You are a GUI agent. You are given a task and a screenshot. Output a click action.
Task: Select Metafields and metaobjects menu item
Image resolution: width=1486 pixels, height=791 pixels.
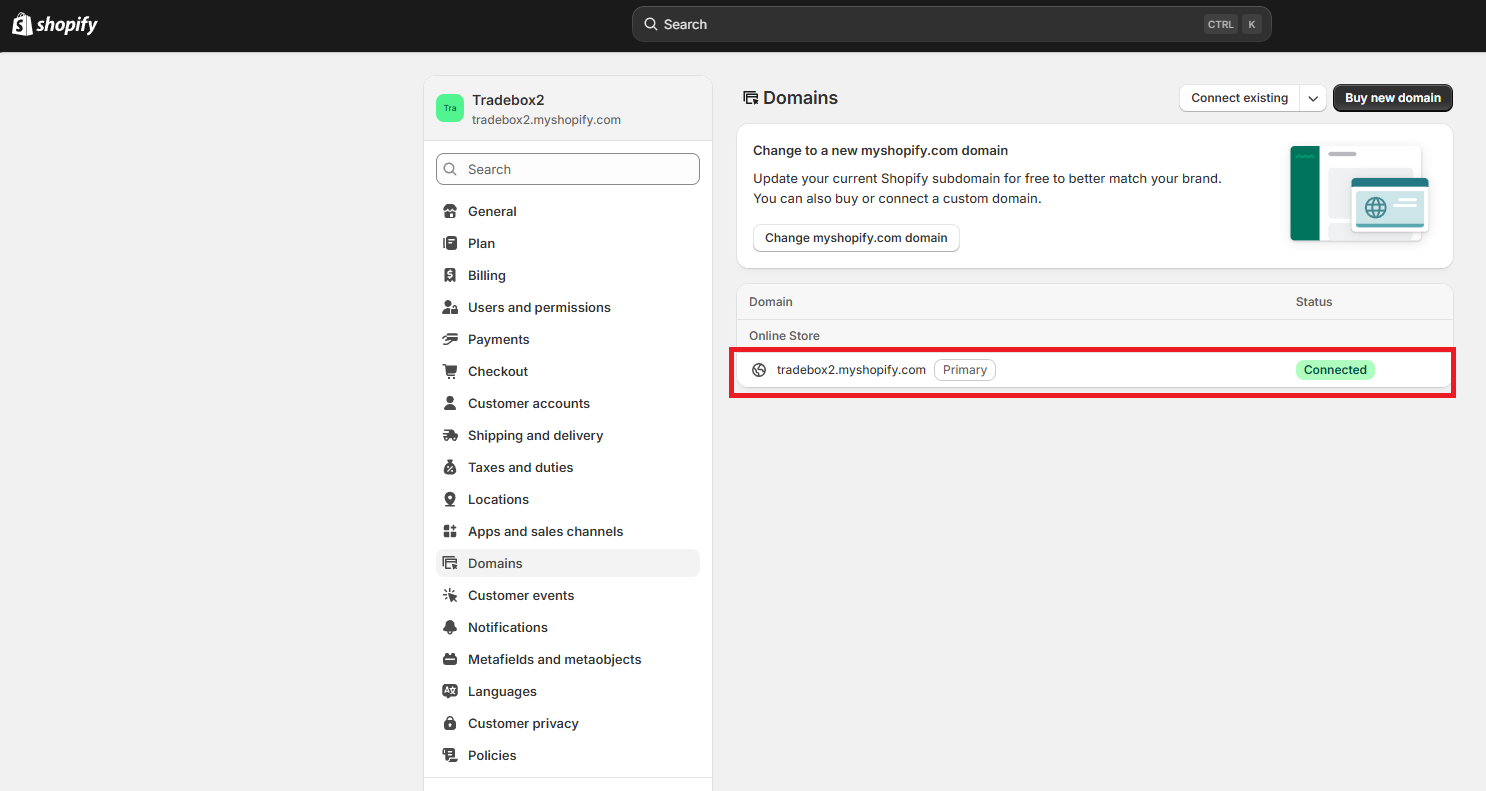pyautogui.click(x=554, y=660)
